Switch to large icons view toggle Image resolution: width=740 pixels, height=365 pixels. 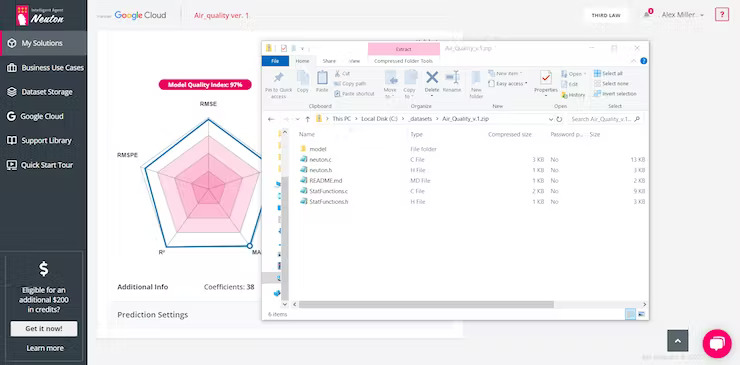point(641,314)
